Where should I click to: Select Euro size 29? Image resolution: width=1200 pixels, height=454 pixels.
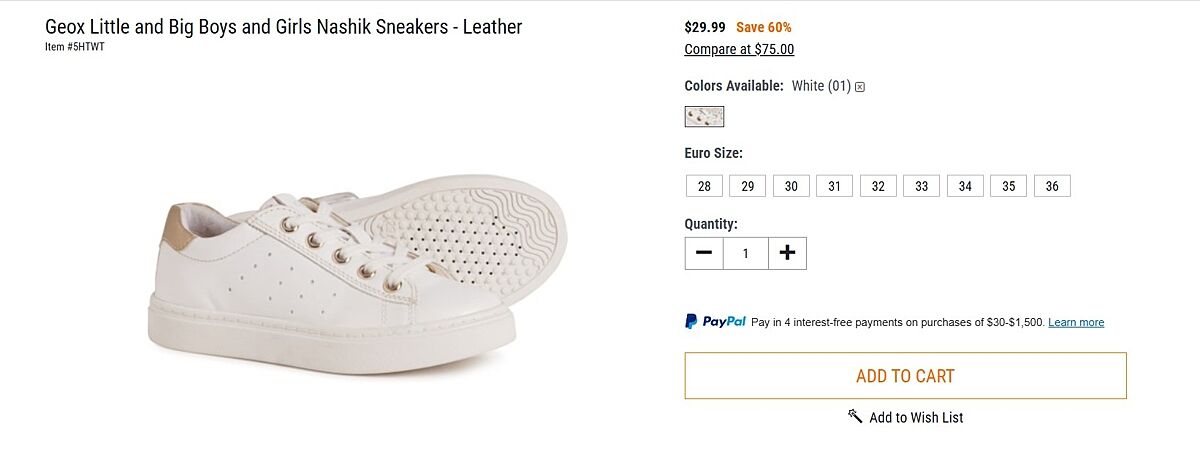[x=747, y=186]
